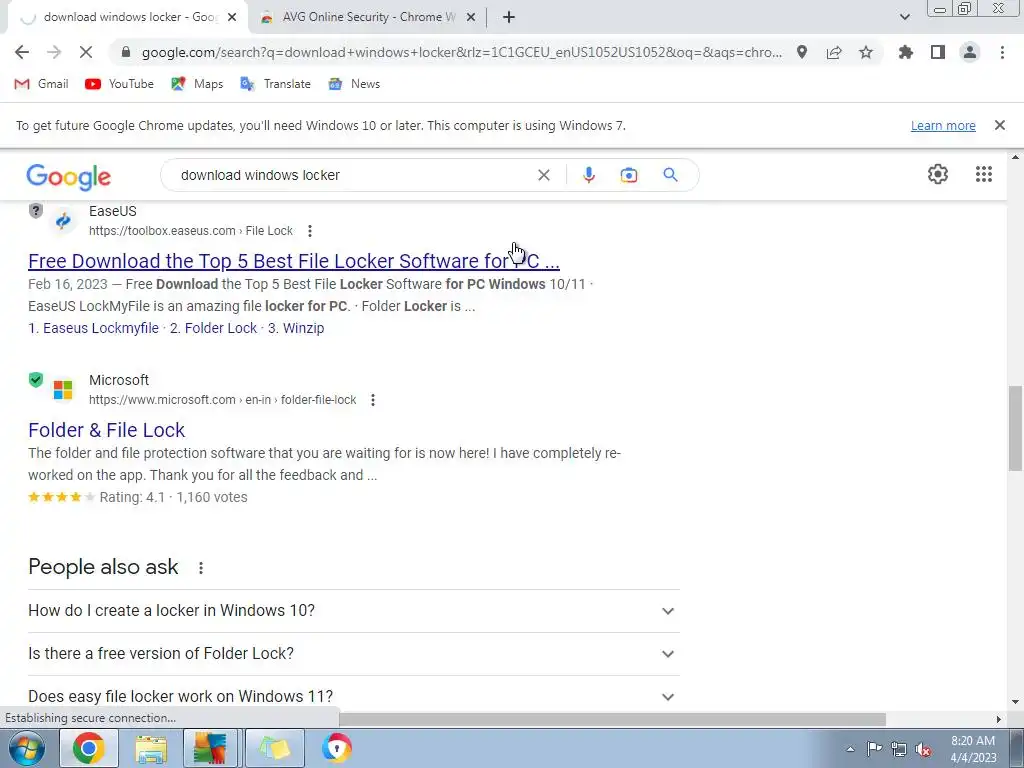Click the location pin icon in address bar

pyautogui.click(x=802, y=52)
